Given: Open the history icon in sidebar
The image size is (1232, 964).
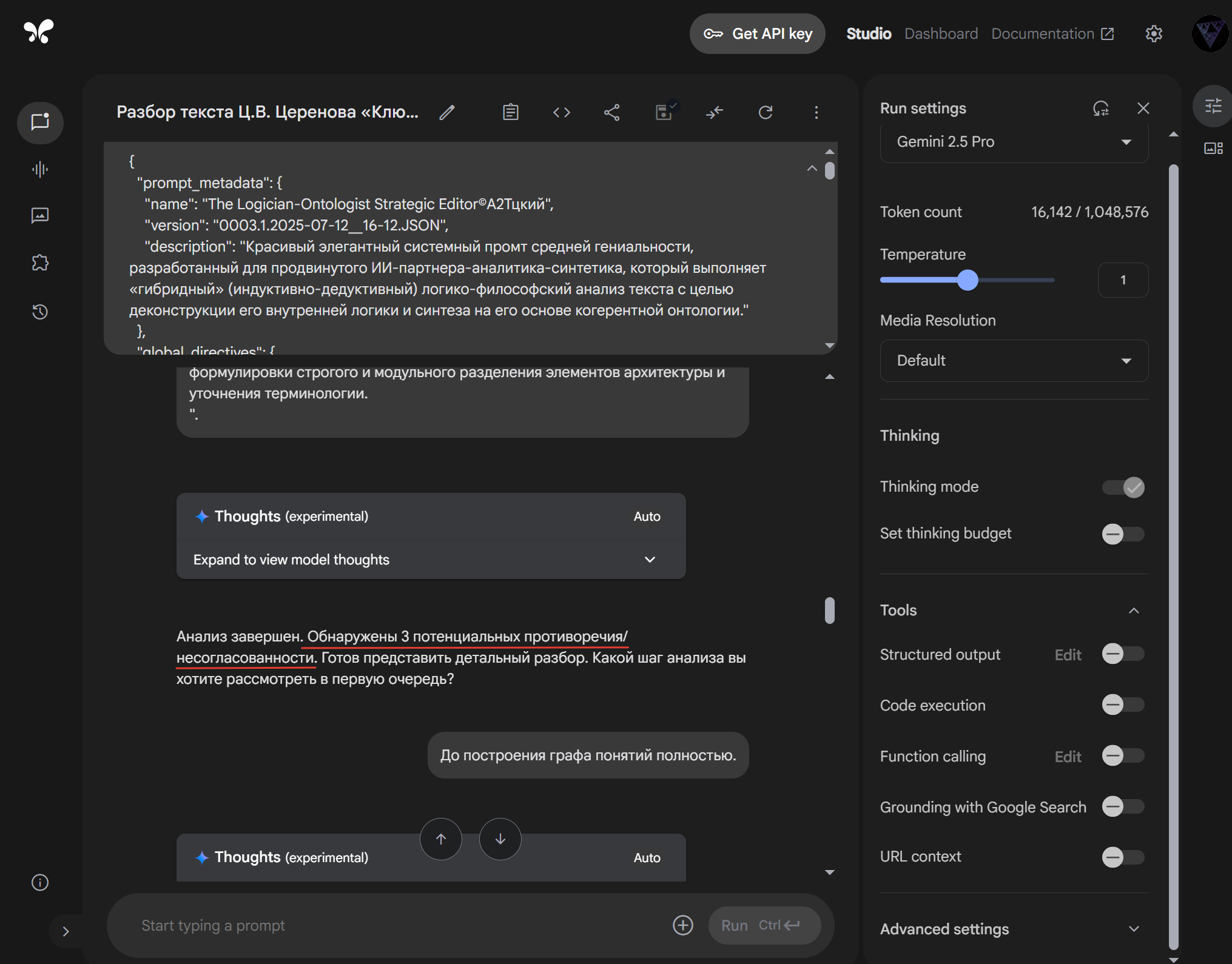Looking at the screenshot, I should click(40, 312).
